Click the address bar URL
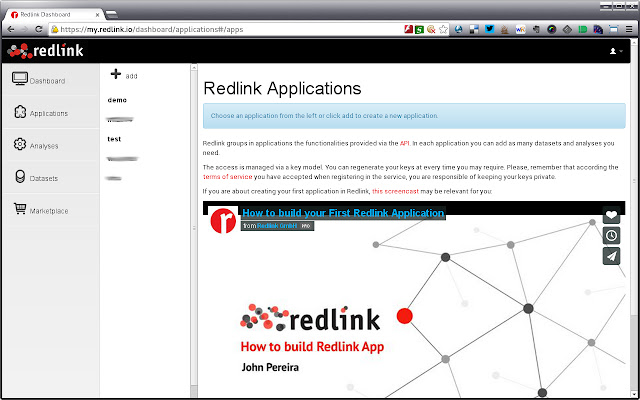The width and height of the screenshot is (640, 400). click(152, 29)
